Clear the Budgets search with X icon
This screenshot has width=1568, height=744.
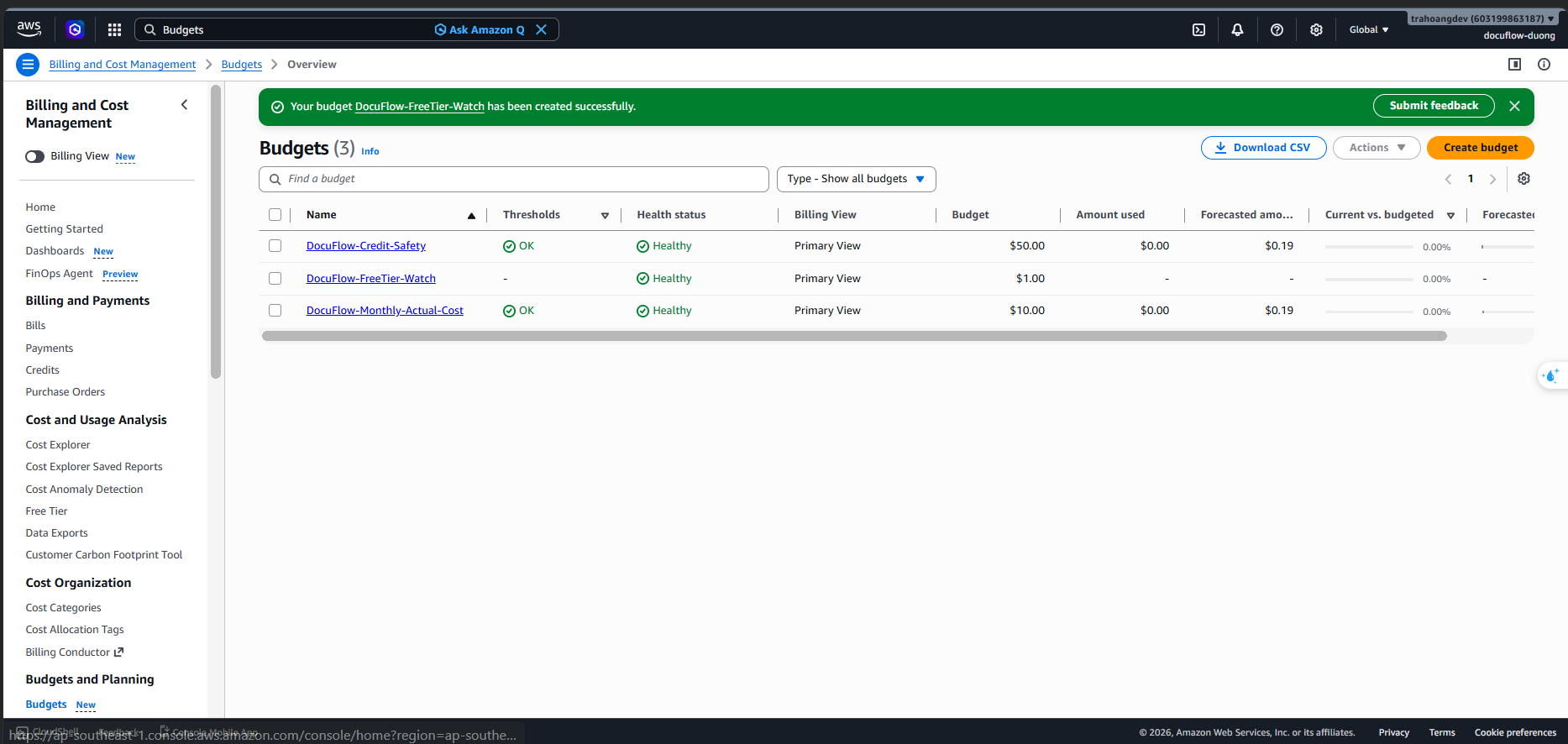point(542,29)
